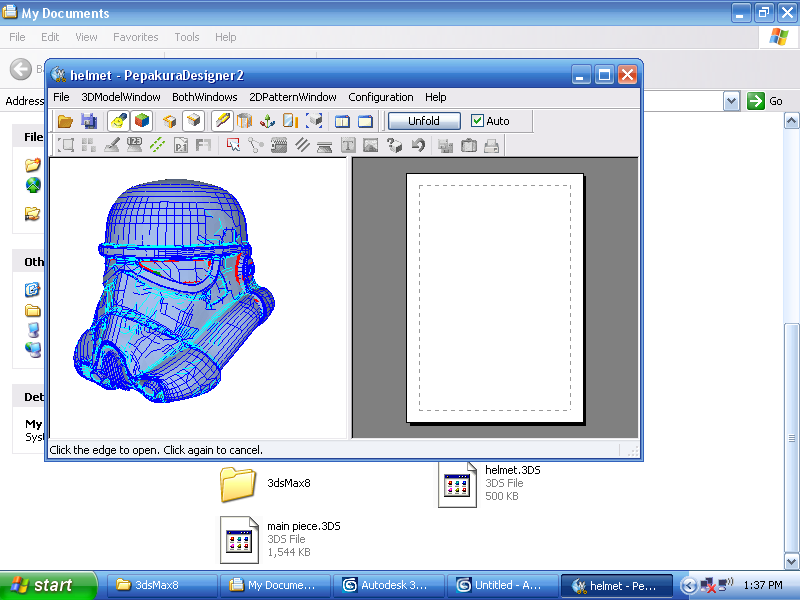Image resolution: width=800 pixels, height=600 pixels.
Task: Click the Windows start button
Action: pos(47,585)
